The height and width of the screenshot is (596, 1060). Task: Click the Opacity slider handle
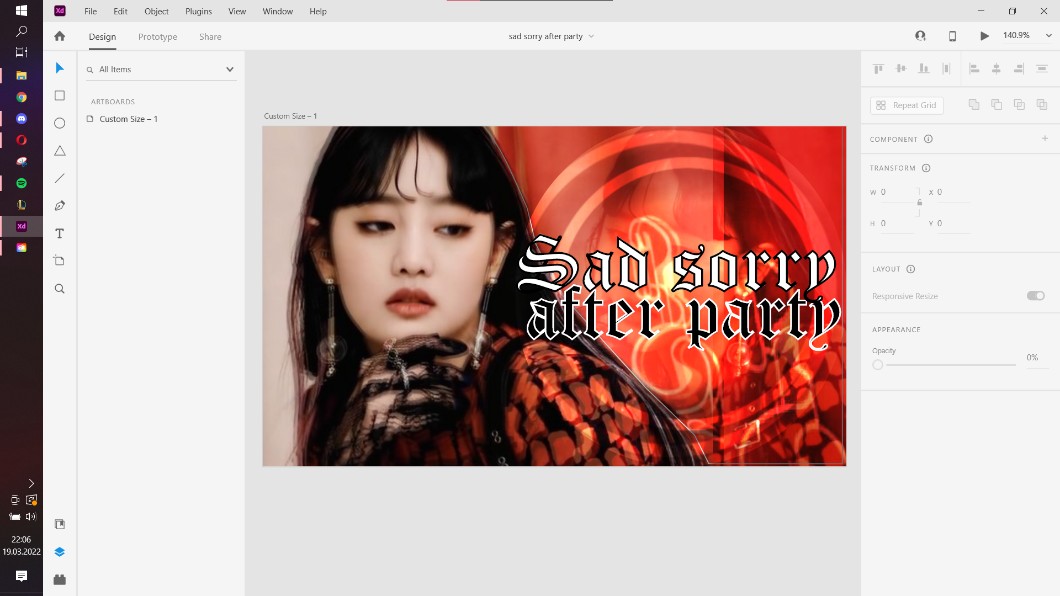point(878,365)
